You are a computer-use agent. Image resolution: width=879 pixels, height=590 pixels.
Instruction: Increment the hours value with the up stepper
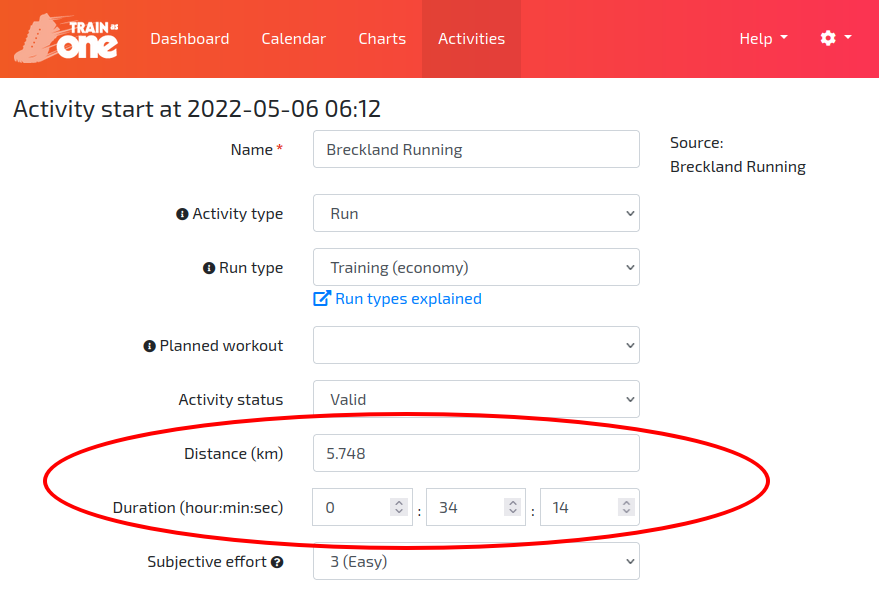pyautogui.click(x=399, y=501)
